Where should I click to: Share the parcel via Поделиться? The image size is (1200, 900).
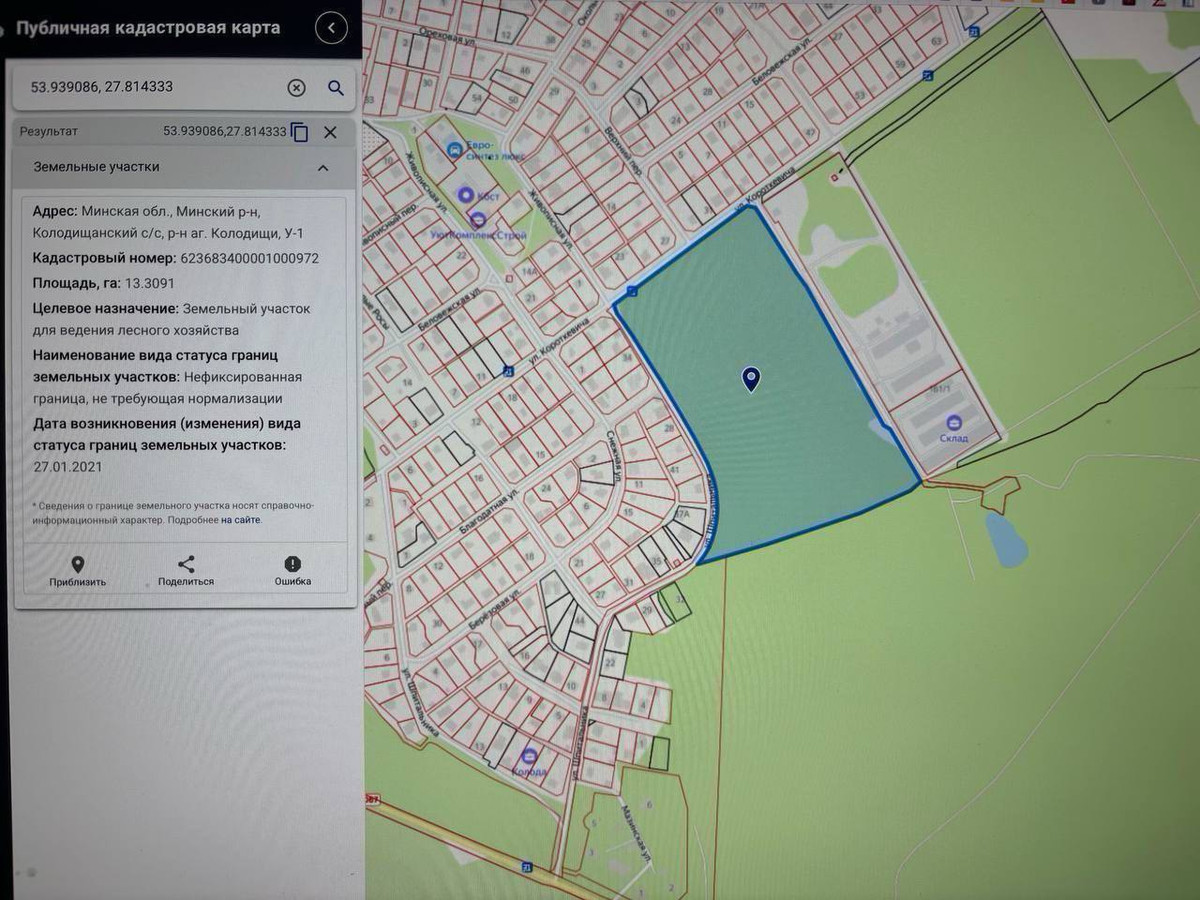click(x=186, y=571)
